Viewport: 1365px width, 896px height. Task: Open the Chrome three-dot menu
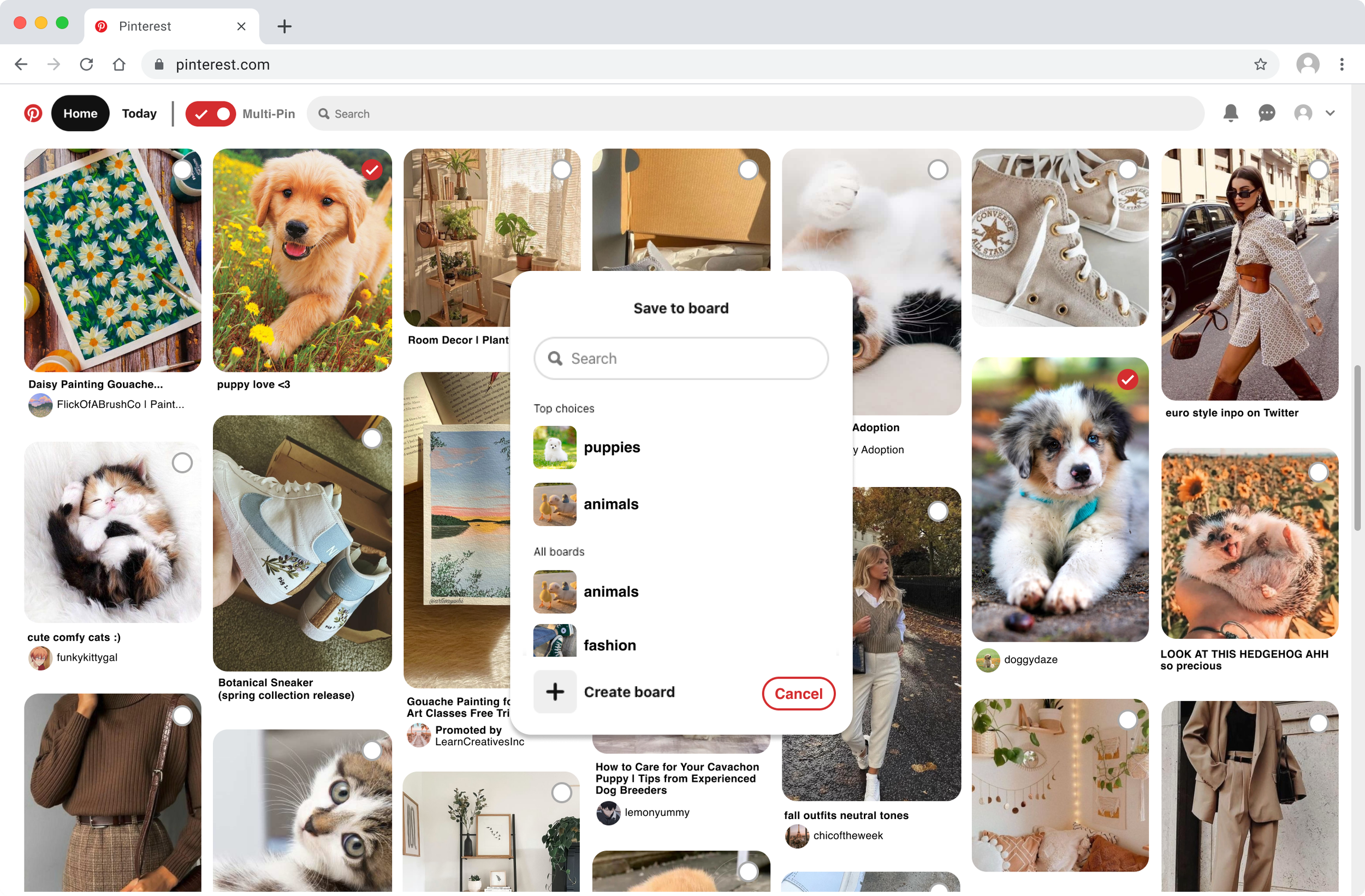(x=1342, y=64)
